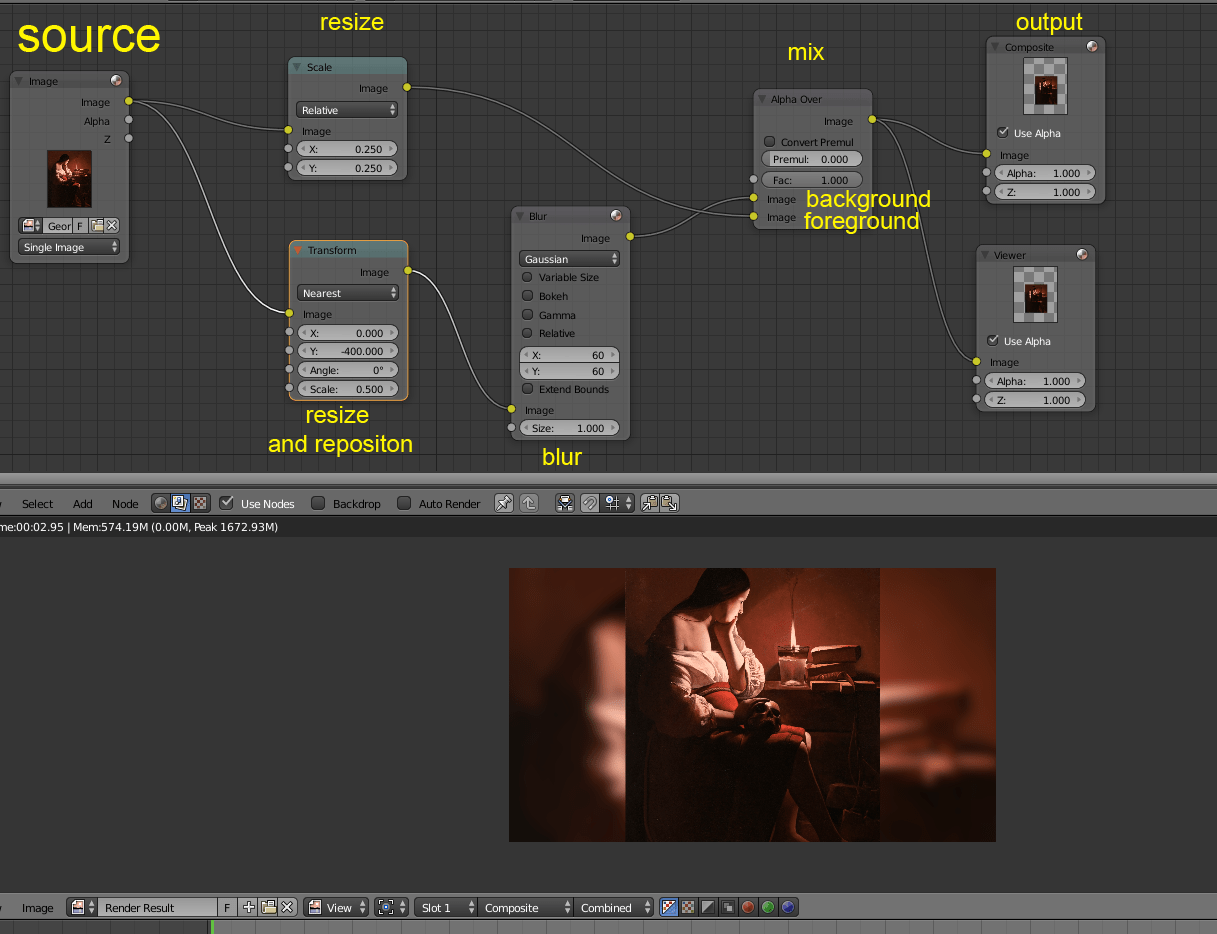The image size is (1217, 934).
Task: Click the snap magnet icon in node header
Action: tap(590, 503)
